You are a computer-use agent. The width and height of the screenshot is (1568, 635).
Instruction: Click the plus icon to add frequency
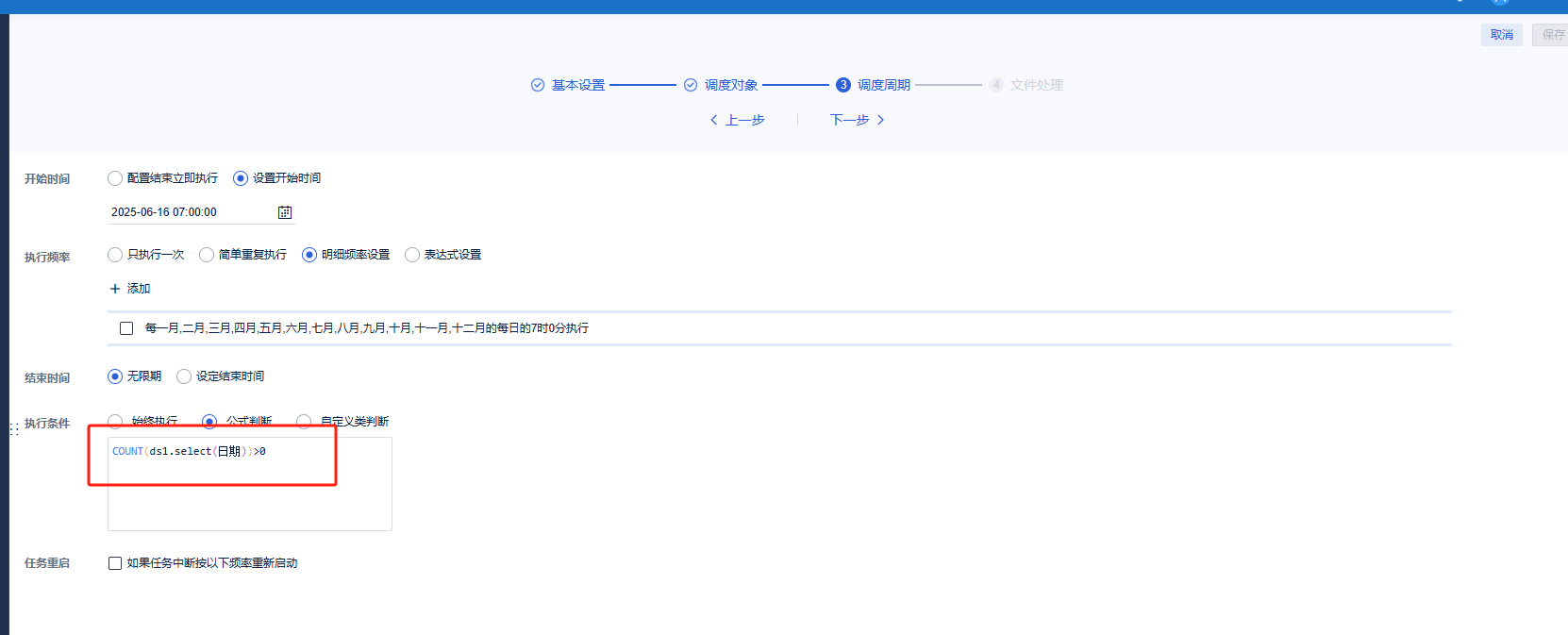click(115, 289)
